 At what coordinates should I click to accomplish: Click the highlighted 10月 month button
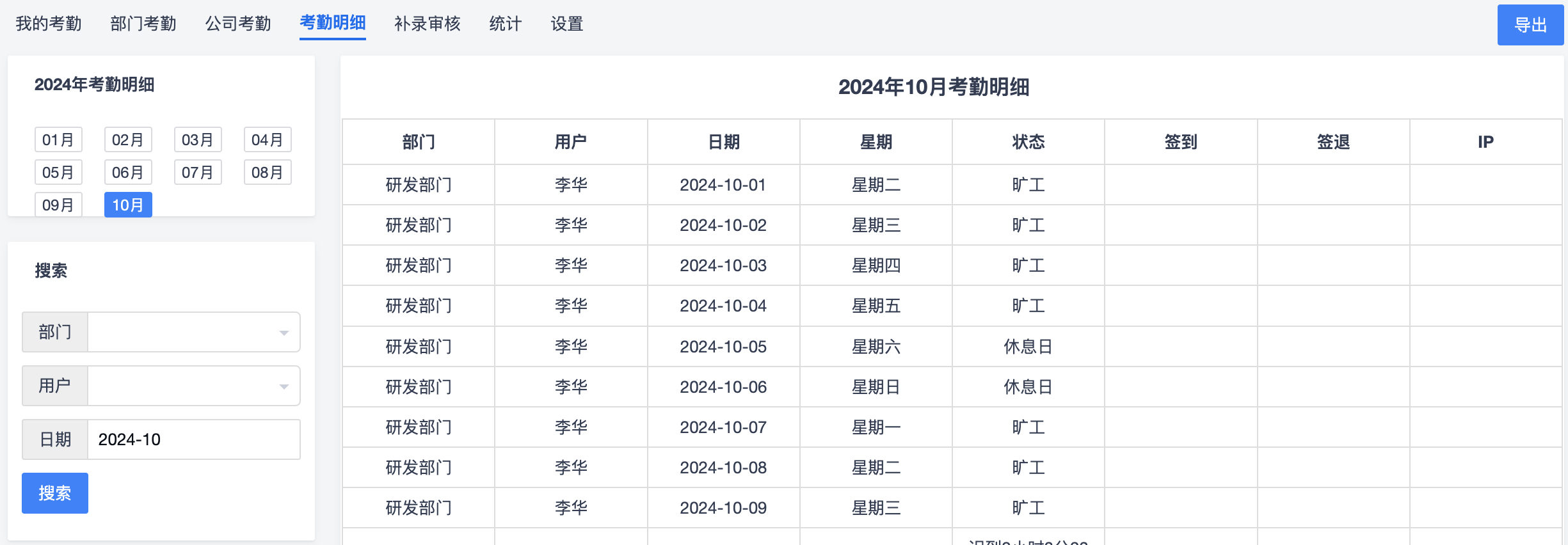128,205
